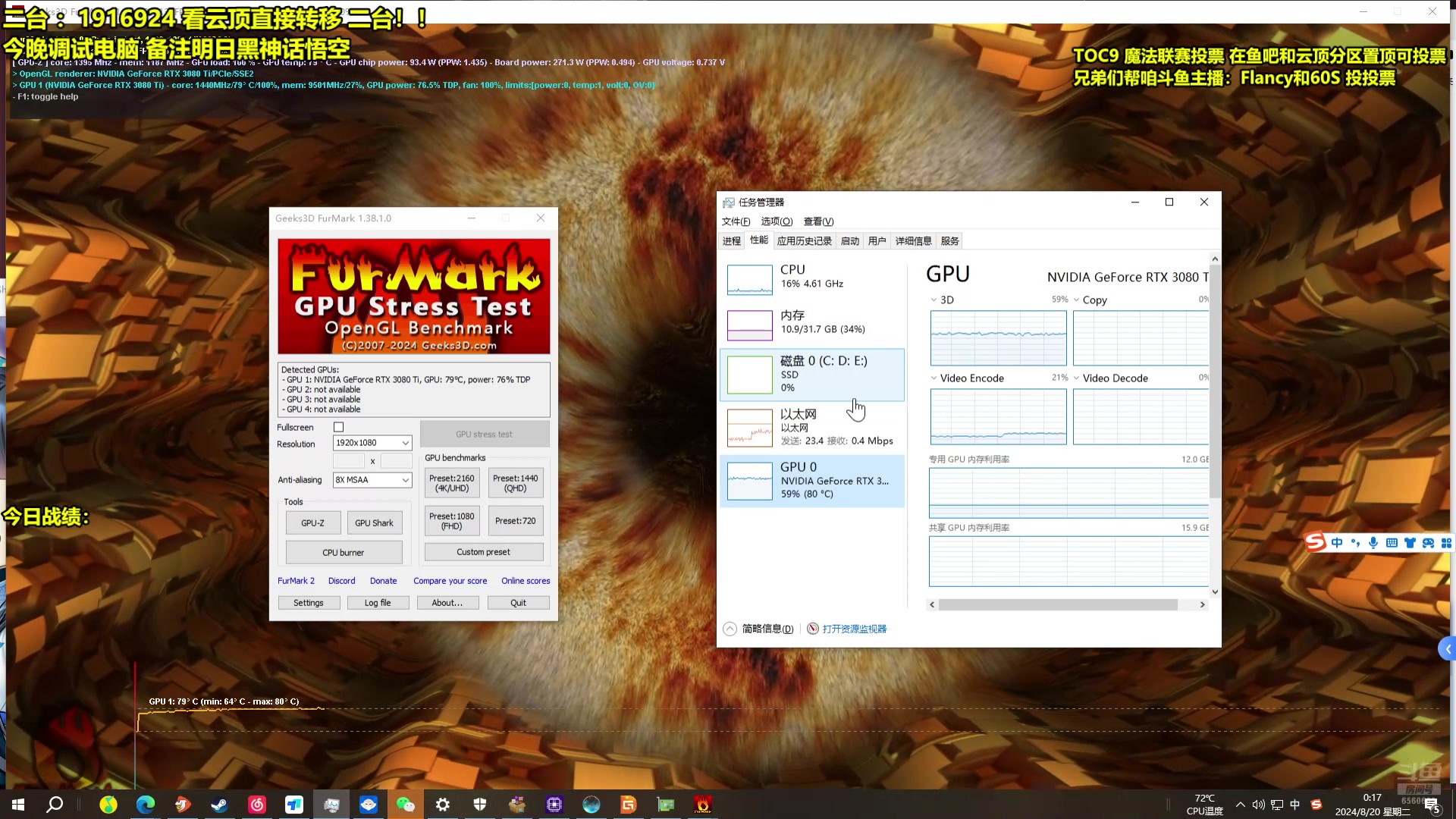Image resolution: width=1456 pixels, height=819 pixels.
Task: Open Steam from the taskbar
Action: pos(220,805)
